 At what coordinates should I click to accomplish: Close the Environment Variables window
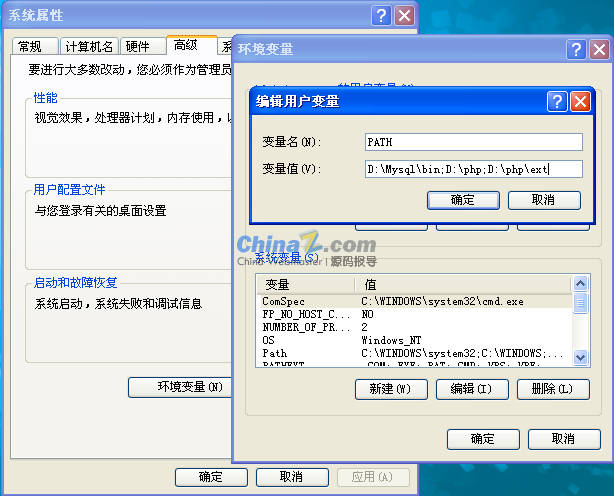pos(600,50)
